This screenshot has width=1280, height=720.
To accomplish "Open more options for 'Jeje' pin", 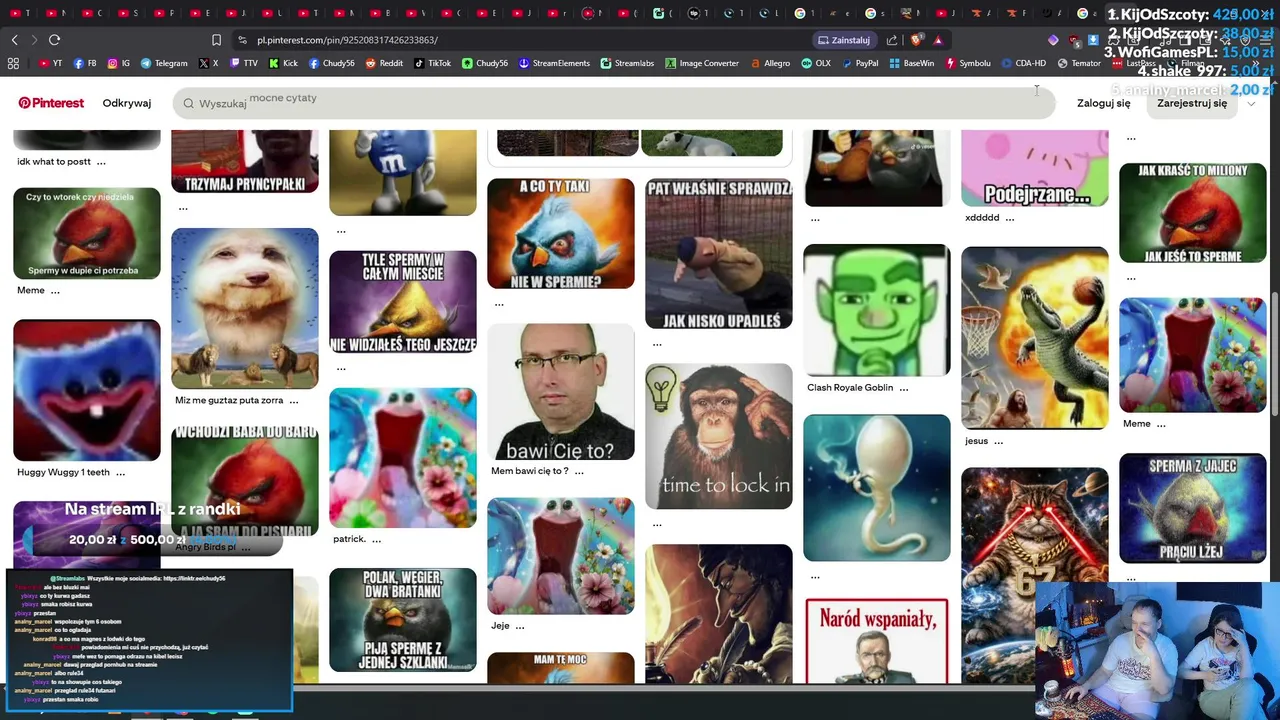I will click(519, 626).
